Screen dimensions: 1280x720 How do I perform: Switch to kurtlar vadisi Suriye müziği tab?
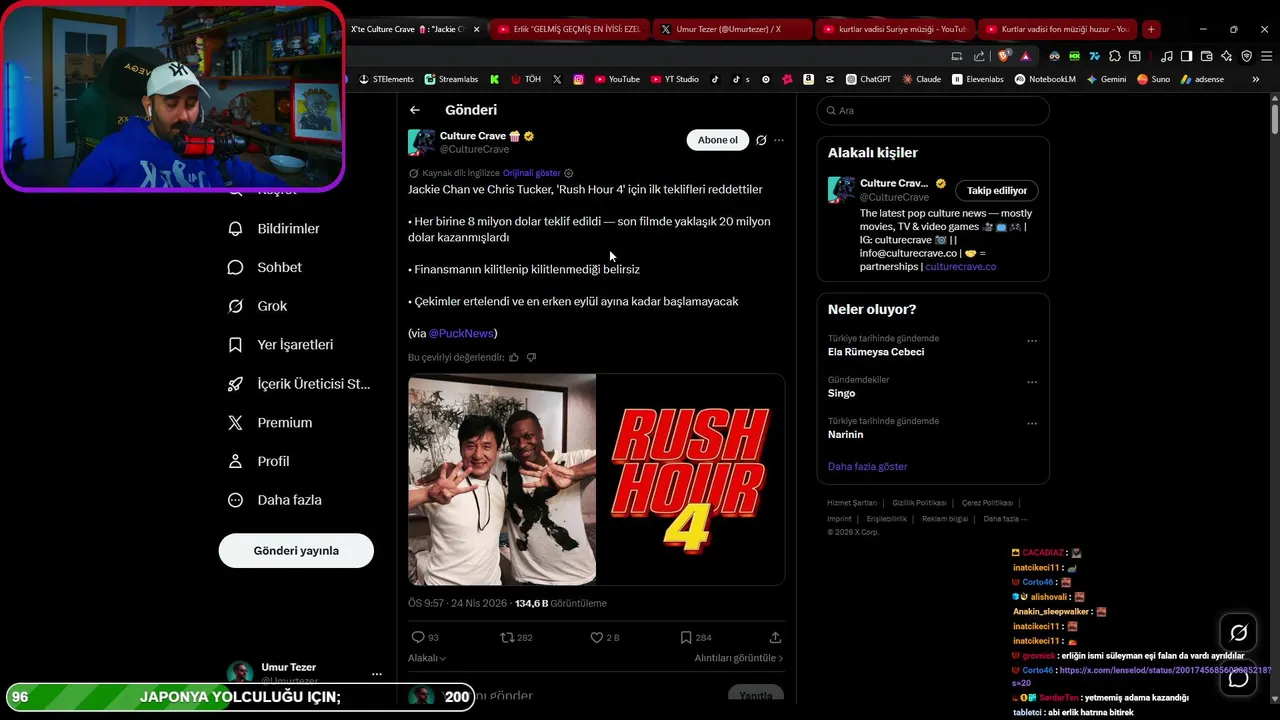894,29
